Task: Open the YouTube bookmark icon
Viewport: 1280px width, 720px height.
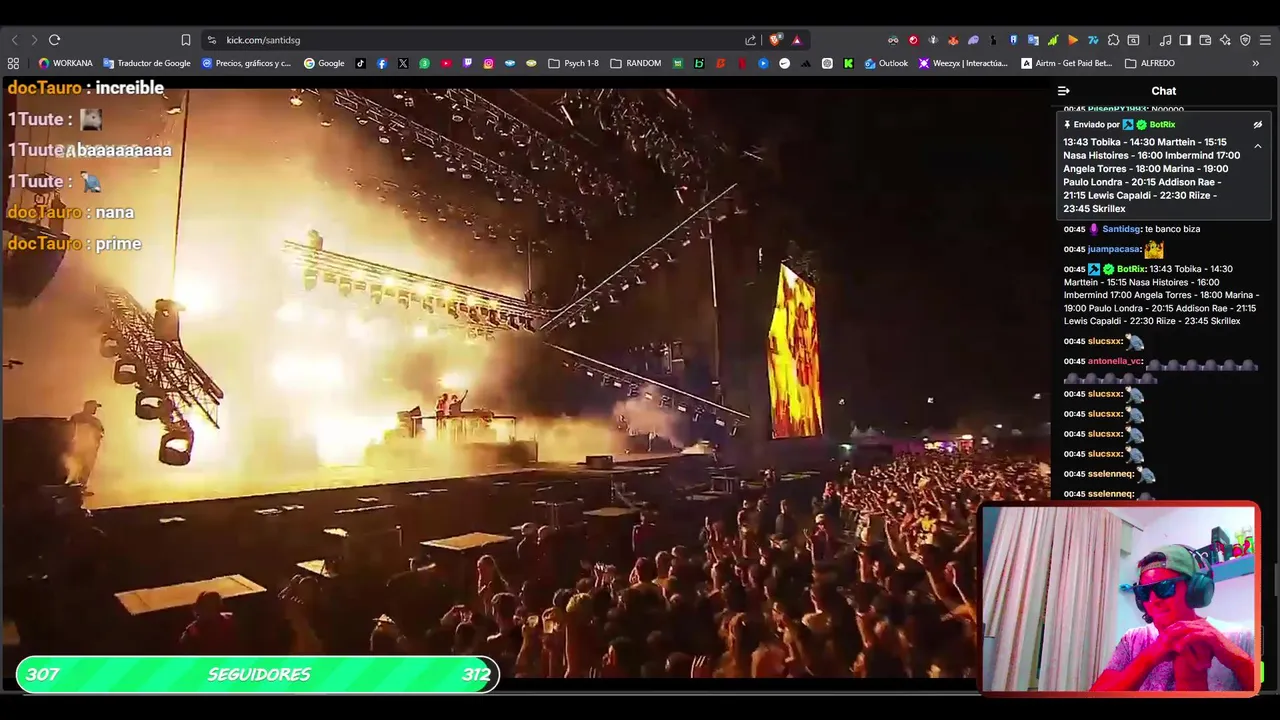Action: 446,63
